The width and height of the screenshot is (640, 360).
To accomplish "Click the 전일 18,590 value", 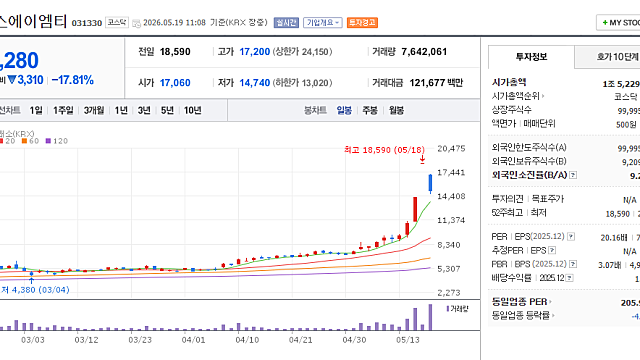I will 175,52.
